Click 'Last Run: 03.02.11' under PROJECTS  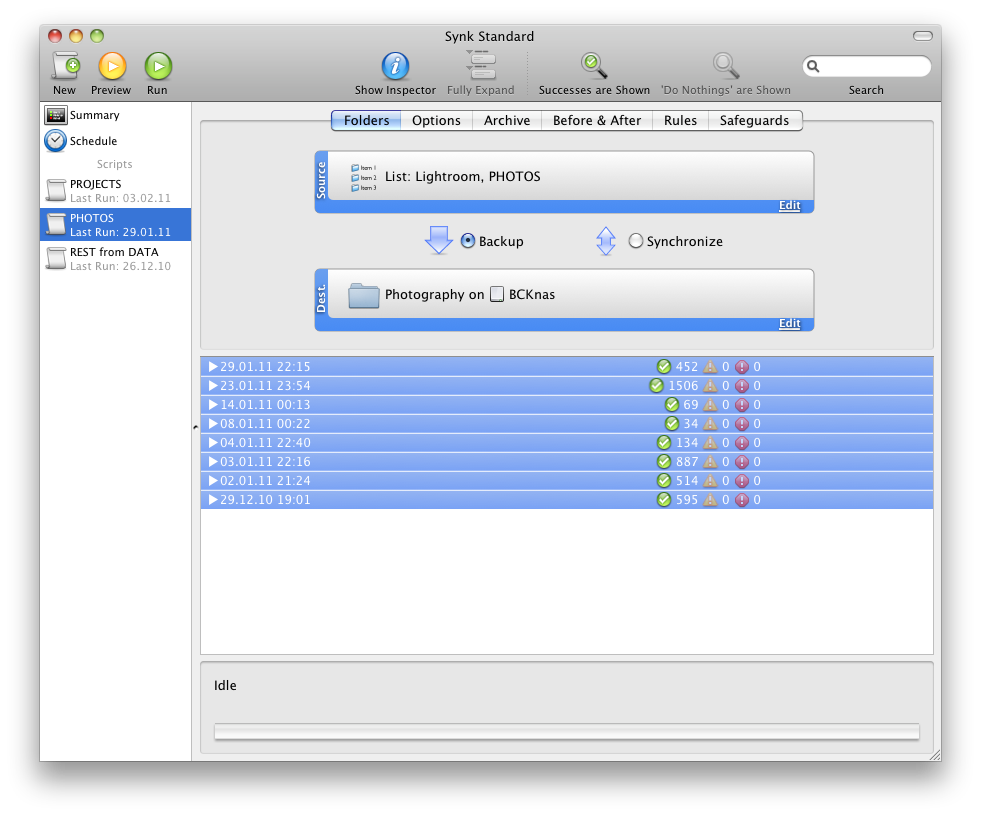(x=120, y=198)
